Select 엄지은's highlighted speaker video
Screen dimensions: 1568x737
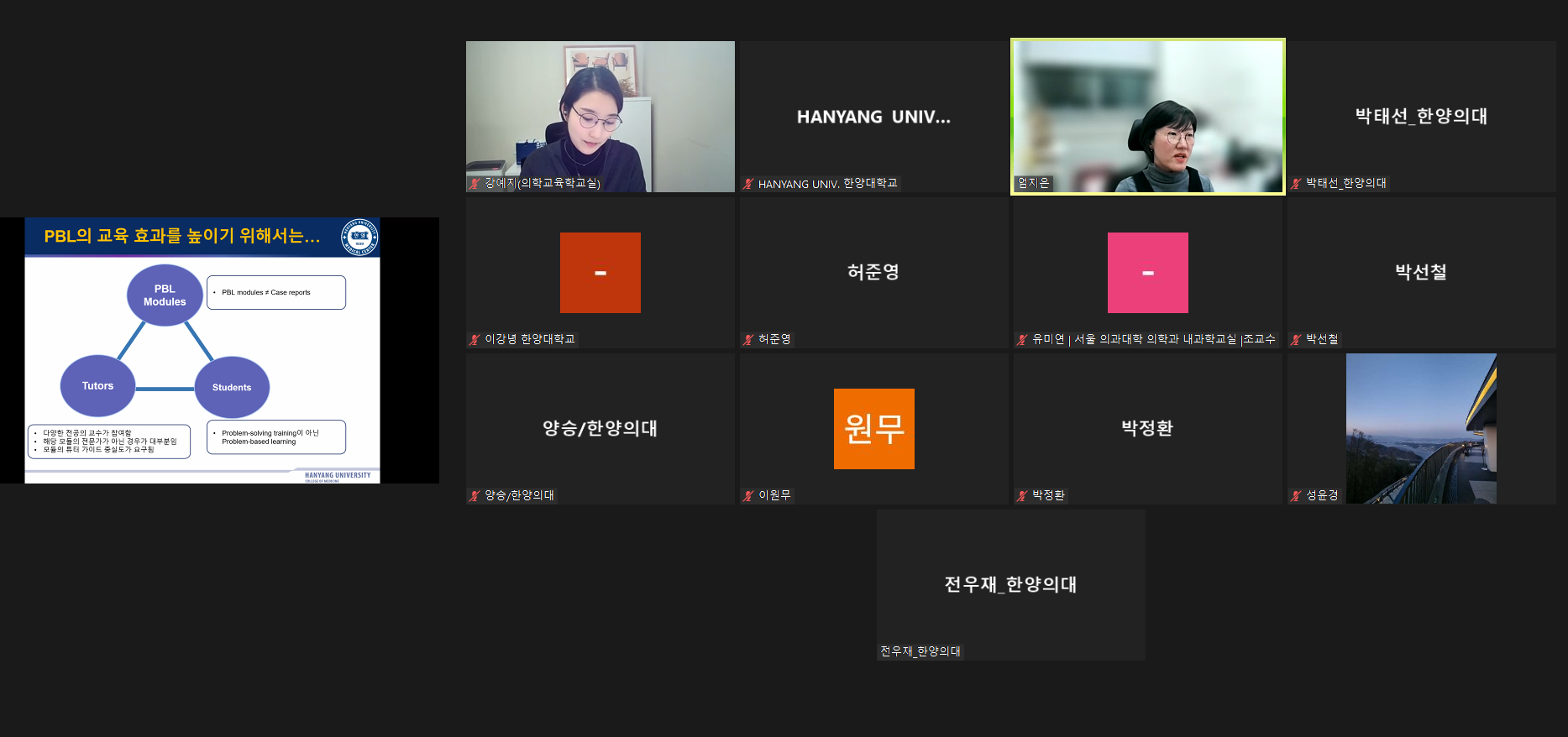point(1147,117)
